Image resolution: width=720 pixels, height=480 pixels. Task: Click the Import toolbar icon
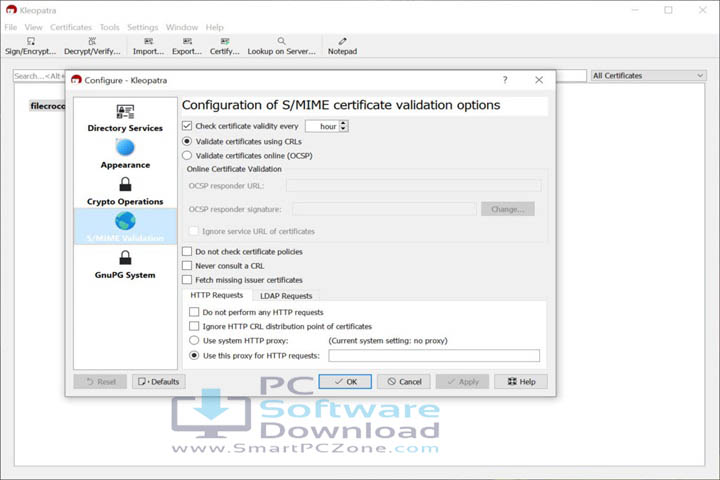(148, 46)
